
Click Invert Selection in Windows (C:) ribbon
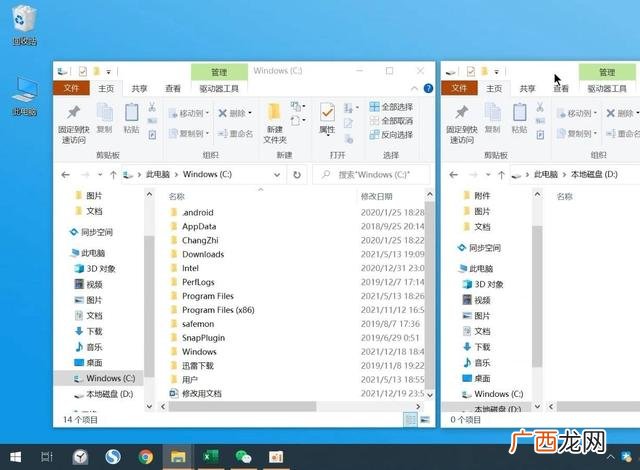pos(391,135)
